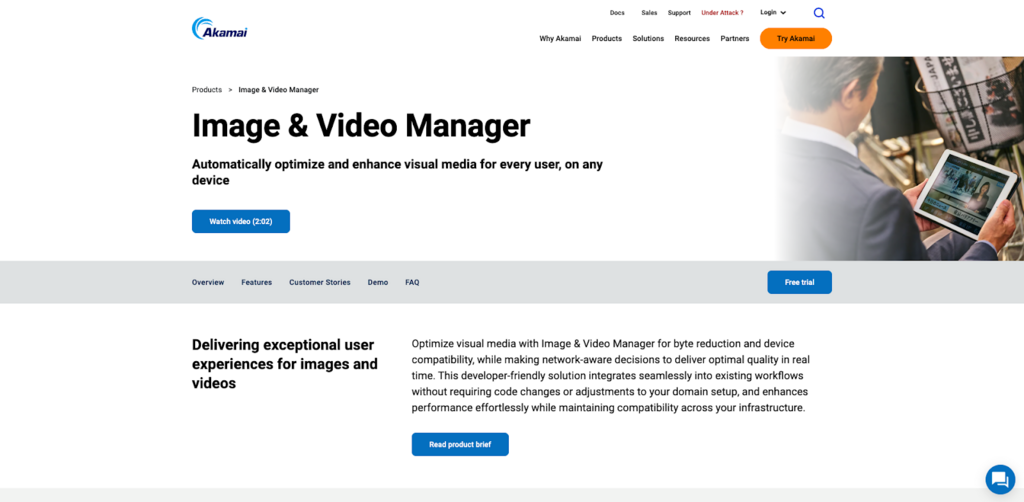Select the FAQ section tab

coord(412,282)
